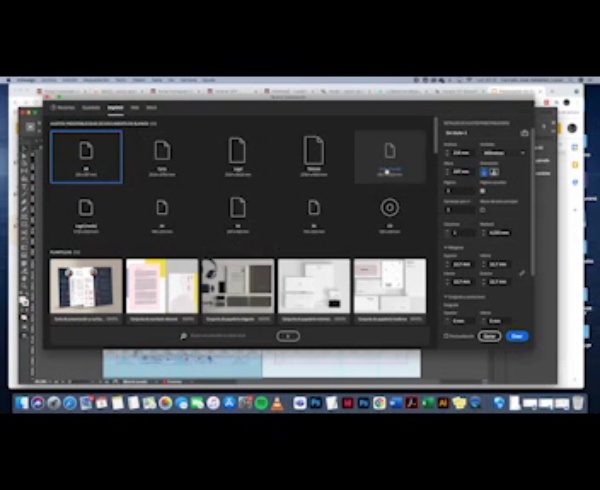
Task: Enable Marco de texto principal checkbox
Action: pos(483,210)
